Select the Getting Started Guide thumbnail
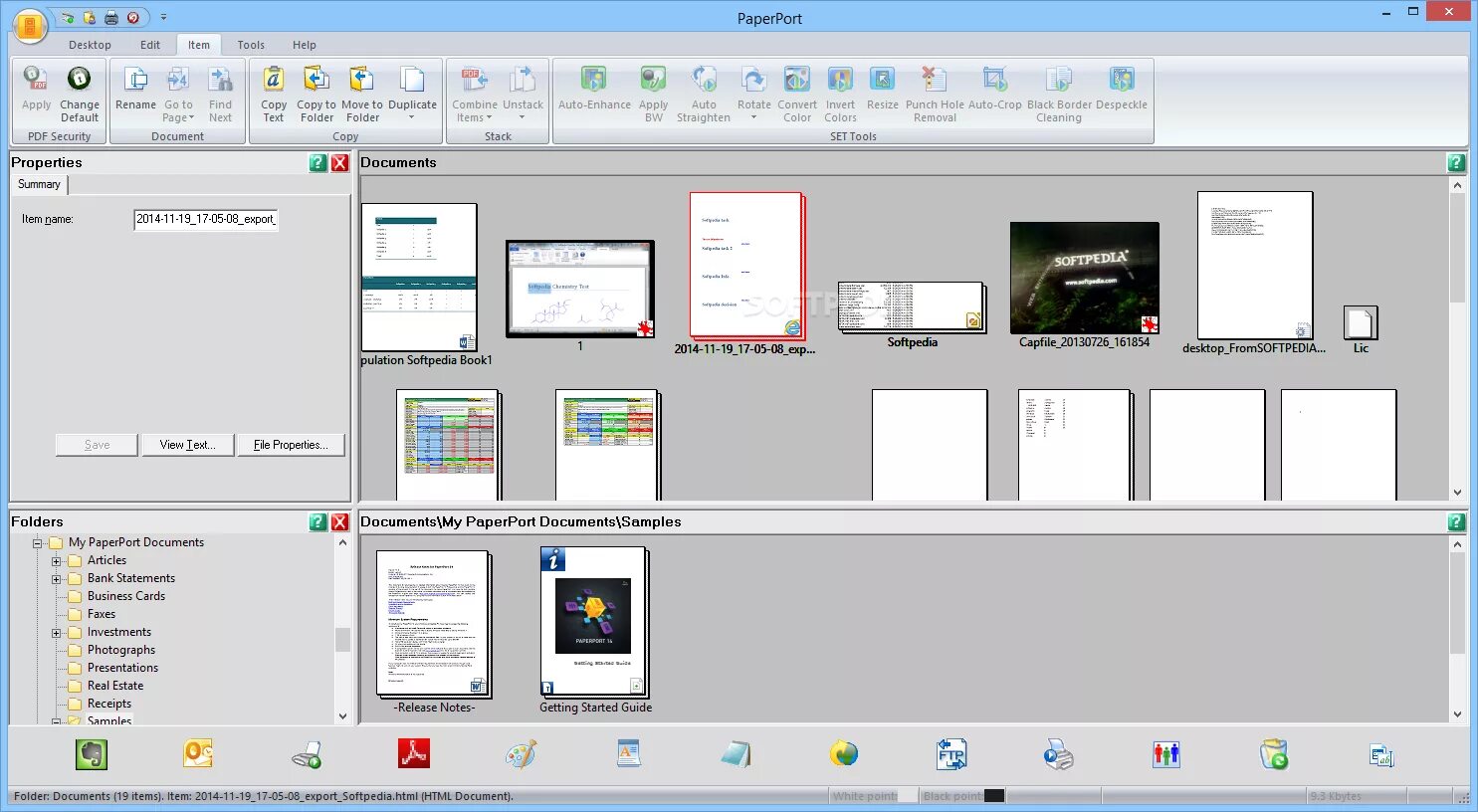1478x812 pixels. pos(594,621)
